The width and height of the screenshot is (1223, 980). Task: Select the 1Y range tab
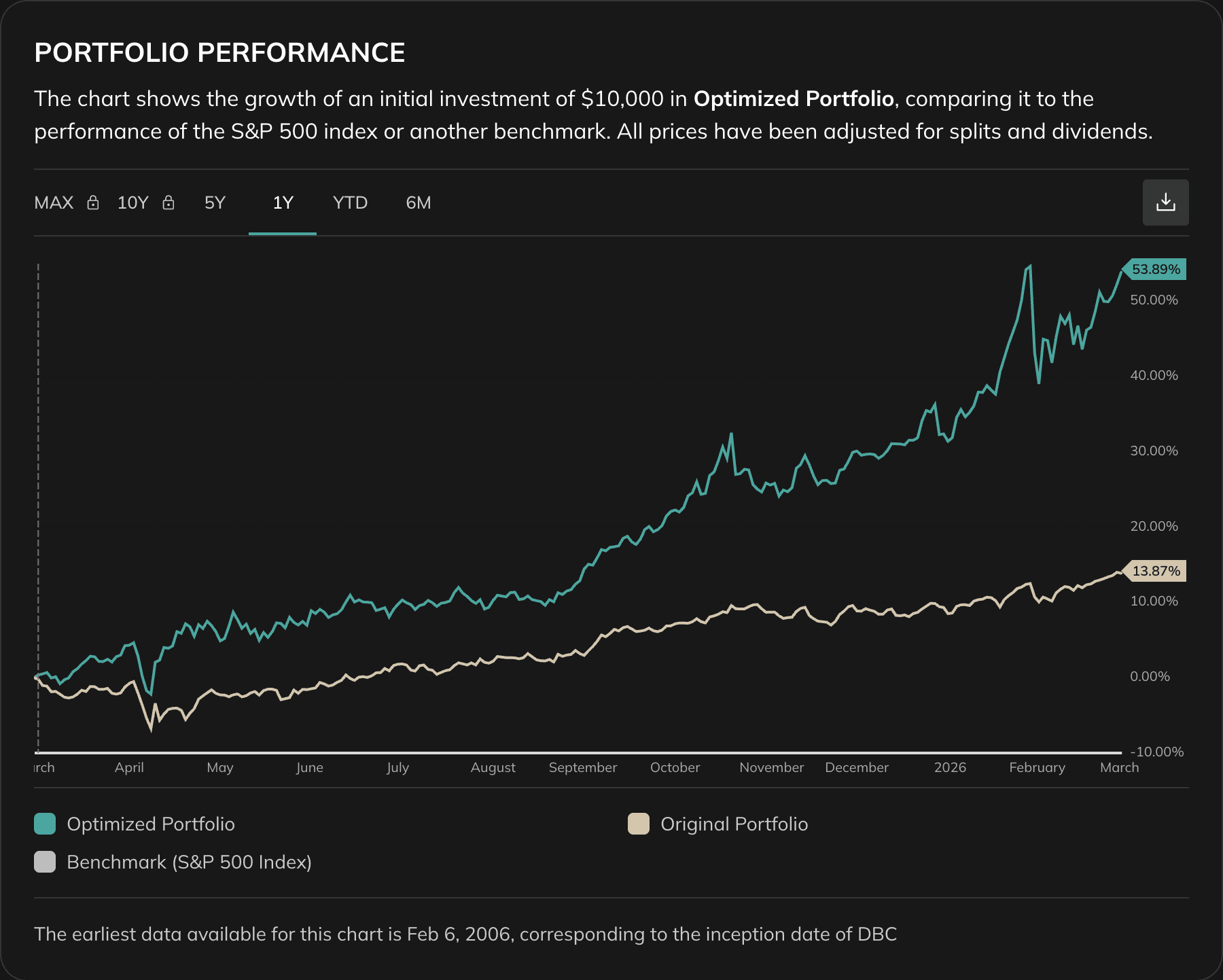(283, 202)
